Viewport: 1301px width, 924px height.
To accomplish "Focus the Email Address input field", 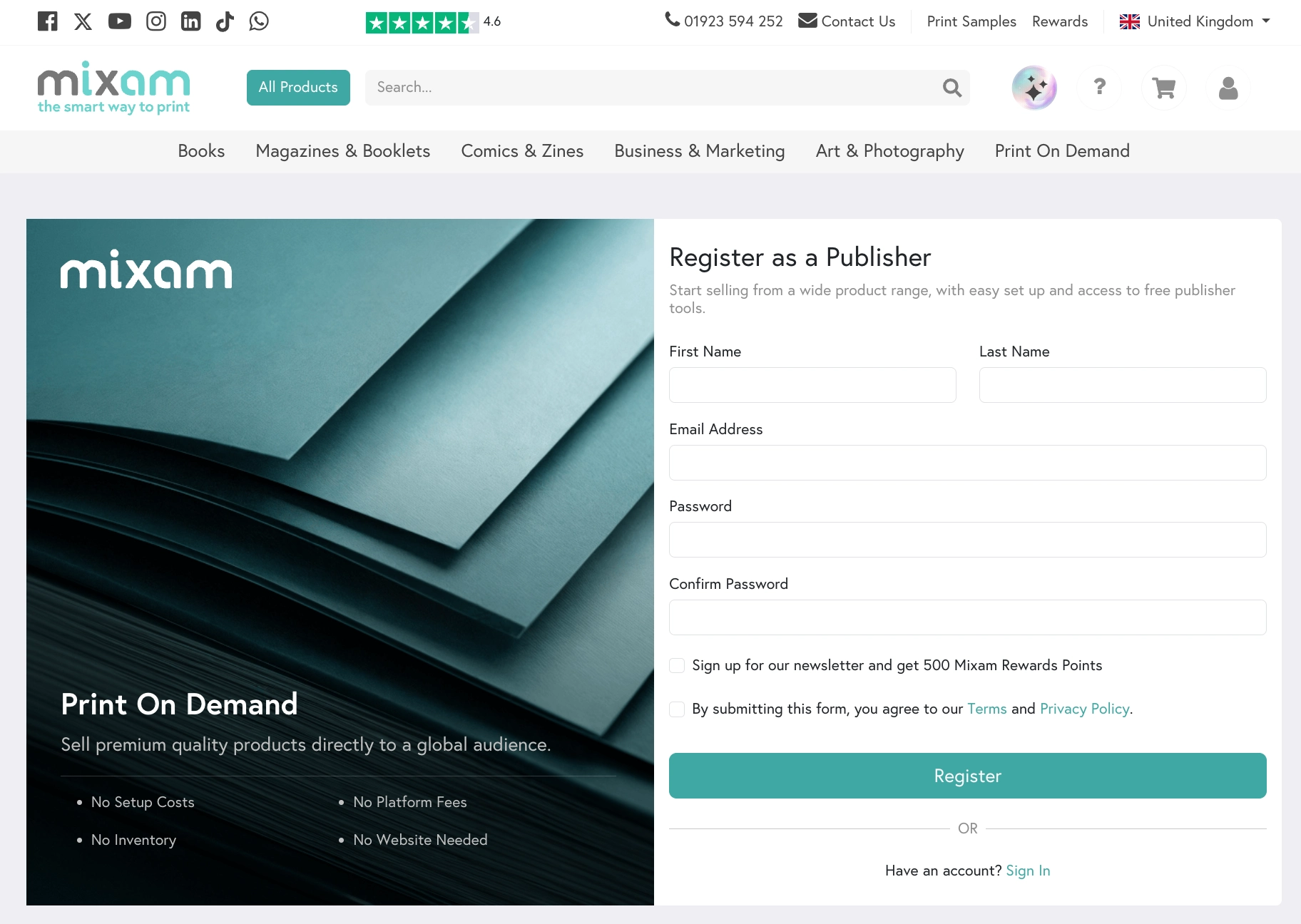I will (968, 463).
